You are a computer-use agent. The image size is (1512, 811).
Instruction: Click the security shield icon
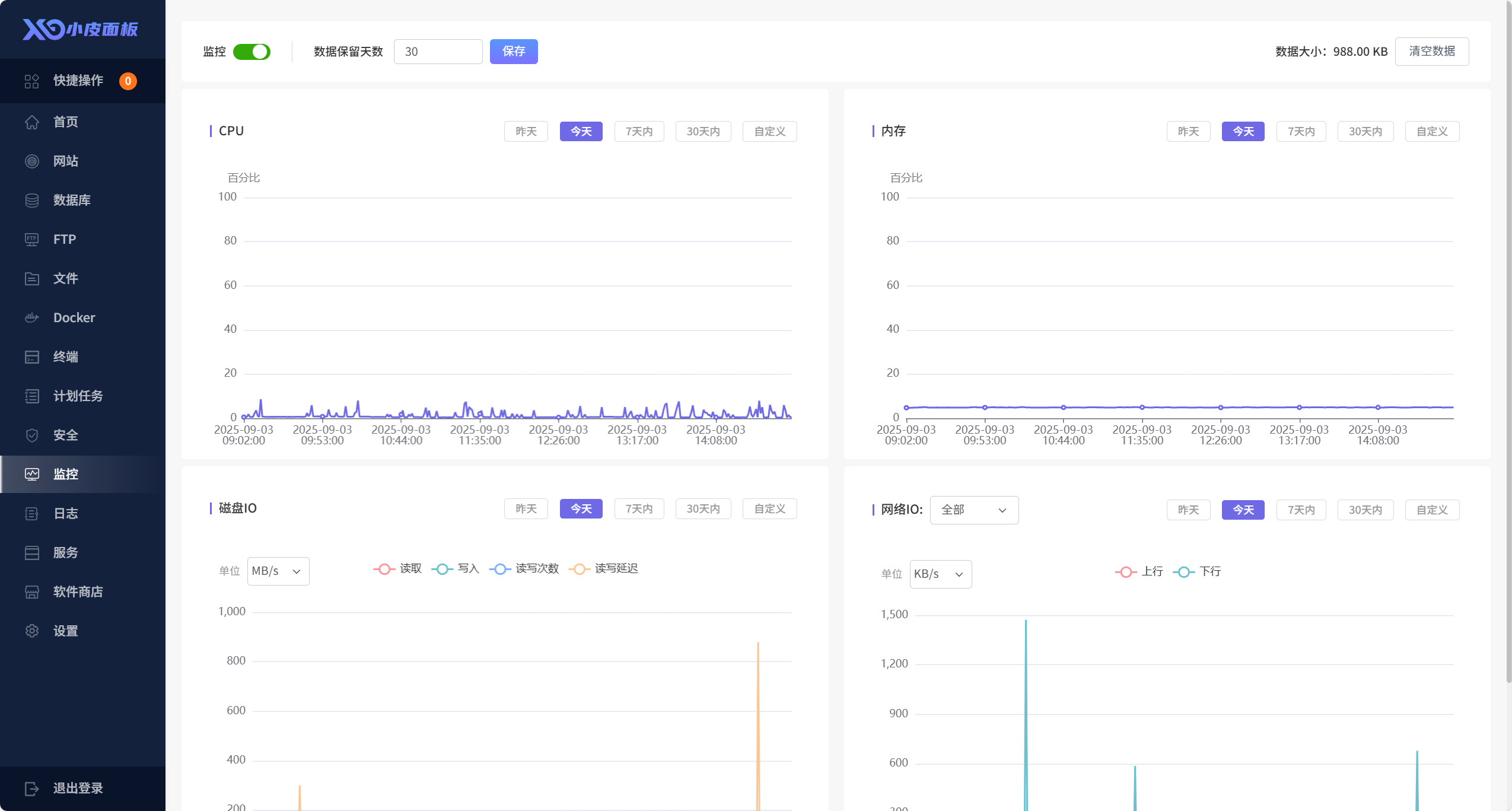pyautogui.click(x=32, y=435)
